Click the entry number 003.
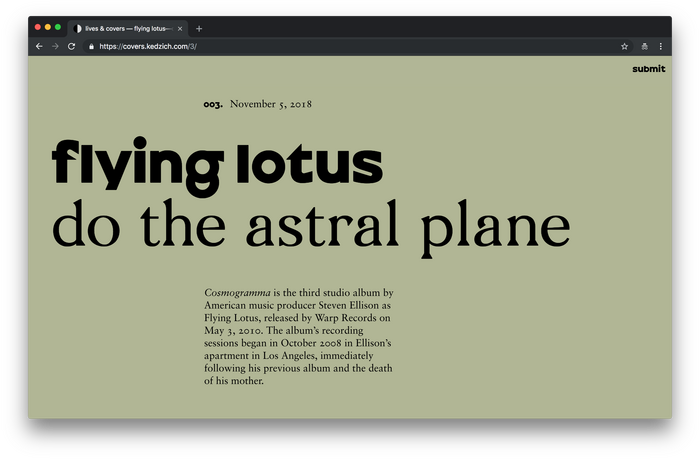Viewport: 700px width, 459px height. (x=213, y=104)
